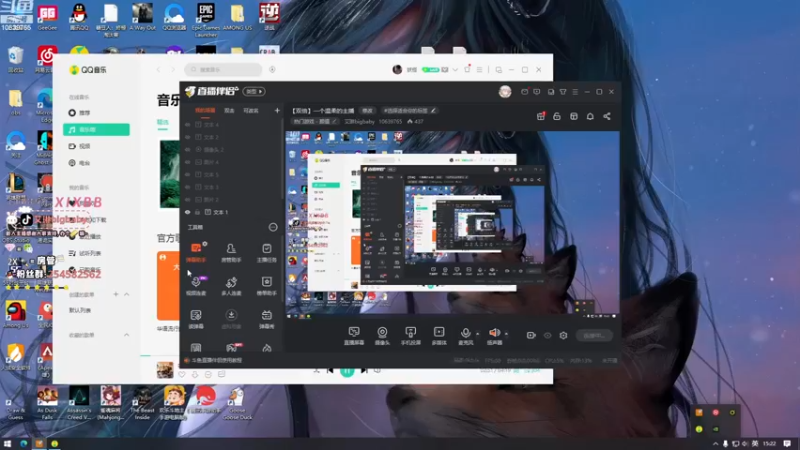Image resolution: width=800 pixels, height=450 pixels.
Task: Start recording with video camera icon
Action: (x=531, y=335)
